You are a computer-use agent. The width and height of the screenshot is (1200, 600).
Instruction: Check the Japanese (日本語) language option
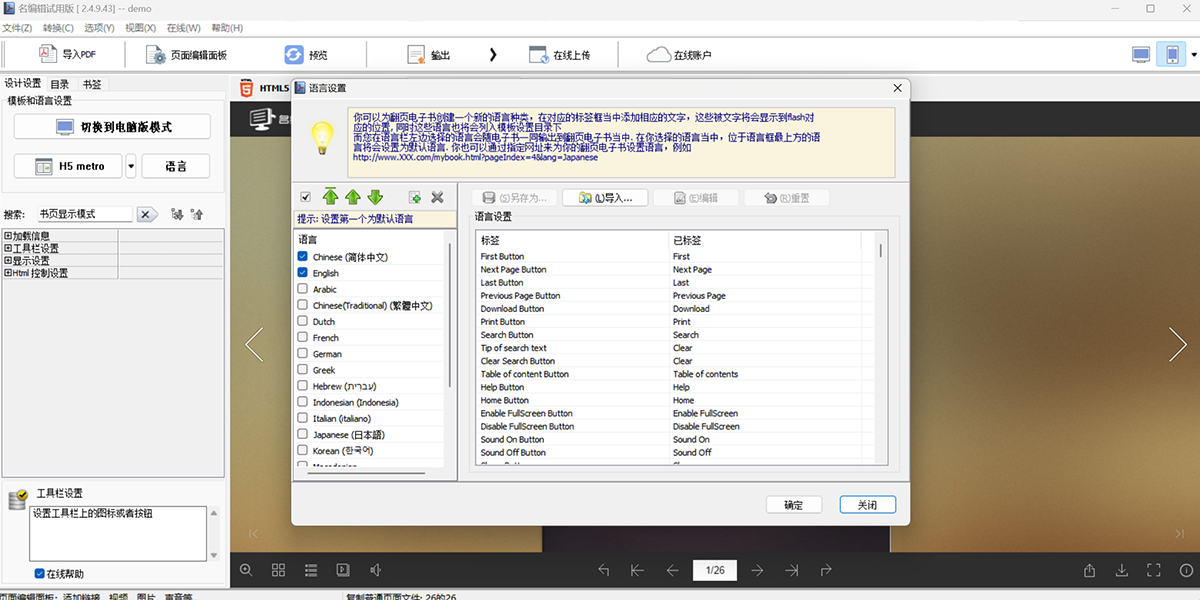coord(303,435)
